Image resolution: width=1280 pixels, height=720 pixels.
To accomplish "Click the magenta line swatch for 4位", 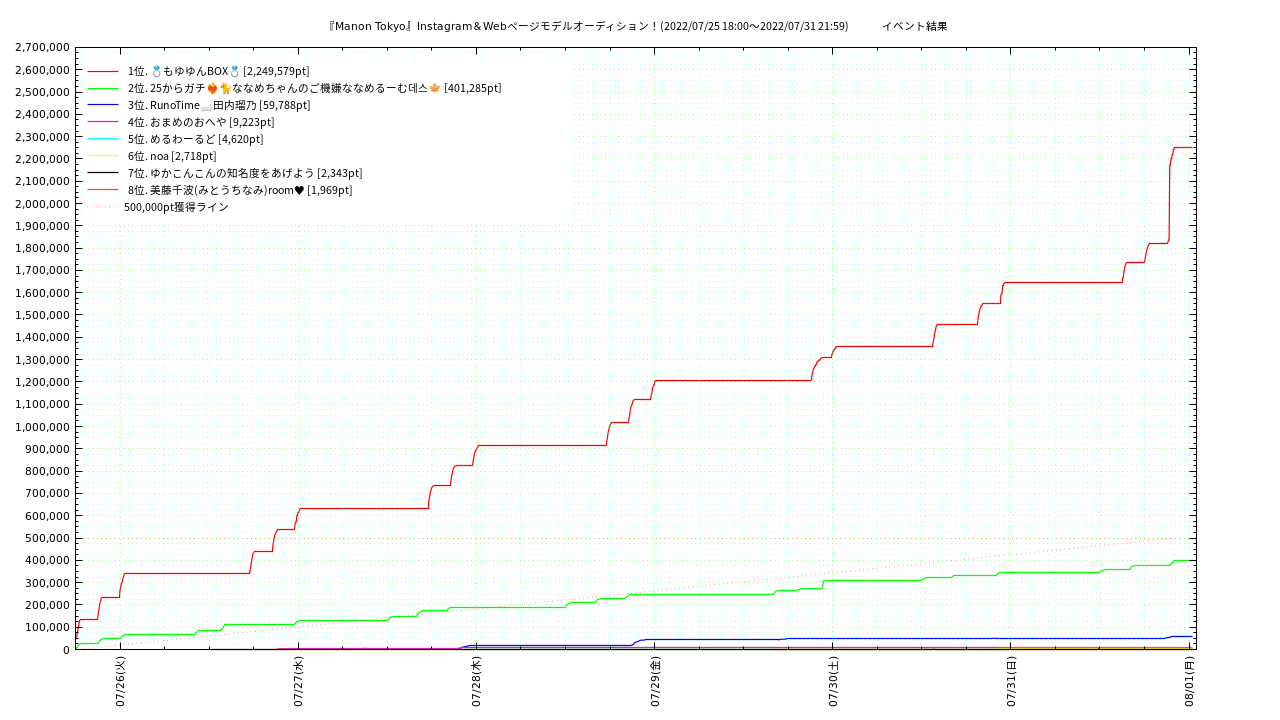I will pos(103,122).
